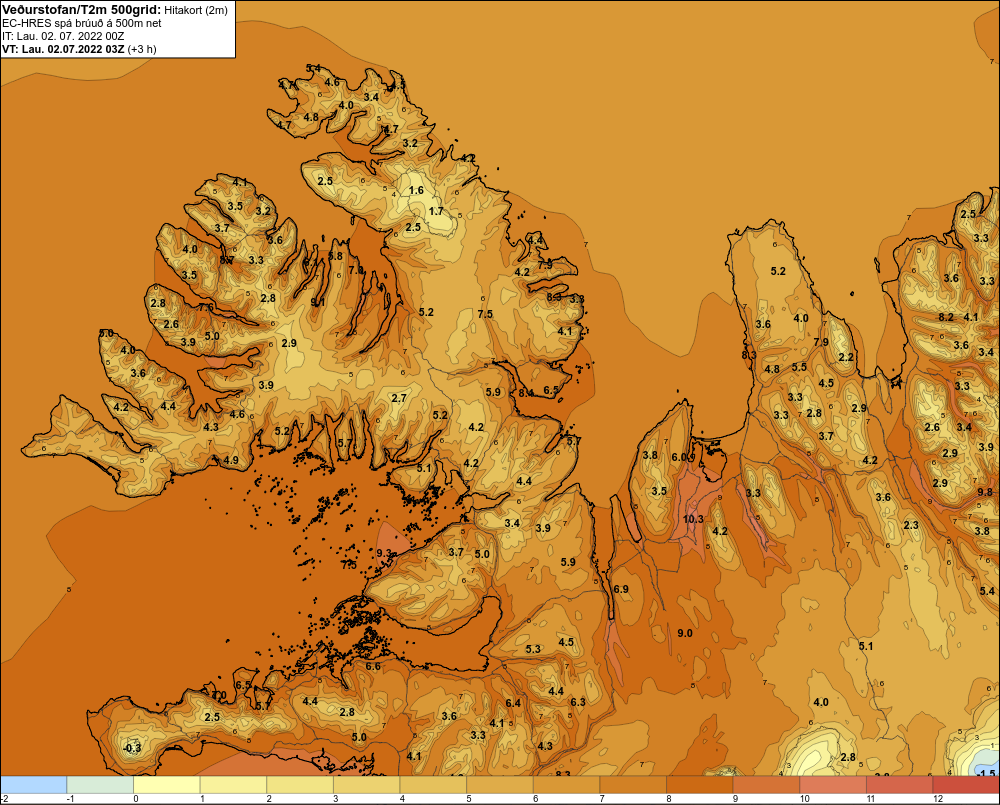Click the 6.3 temperature value

[578, 702]
